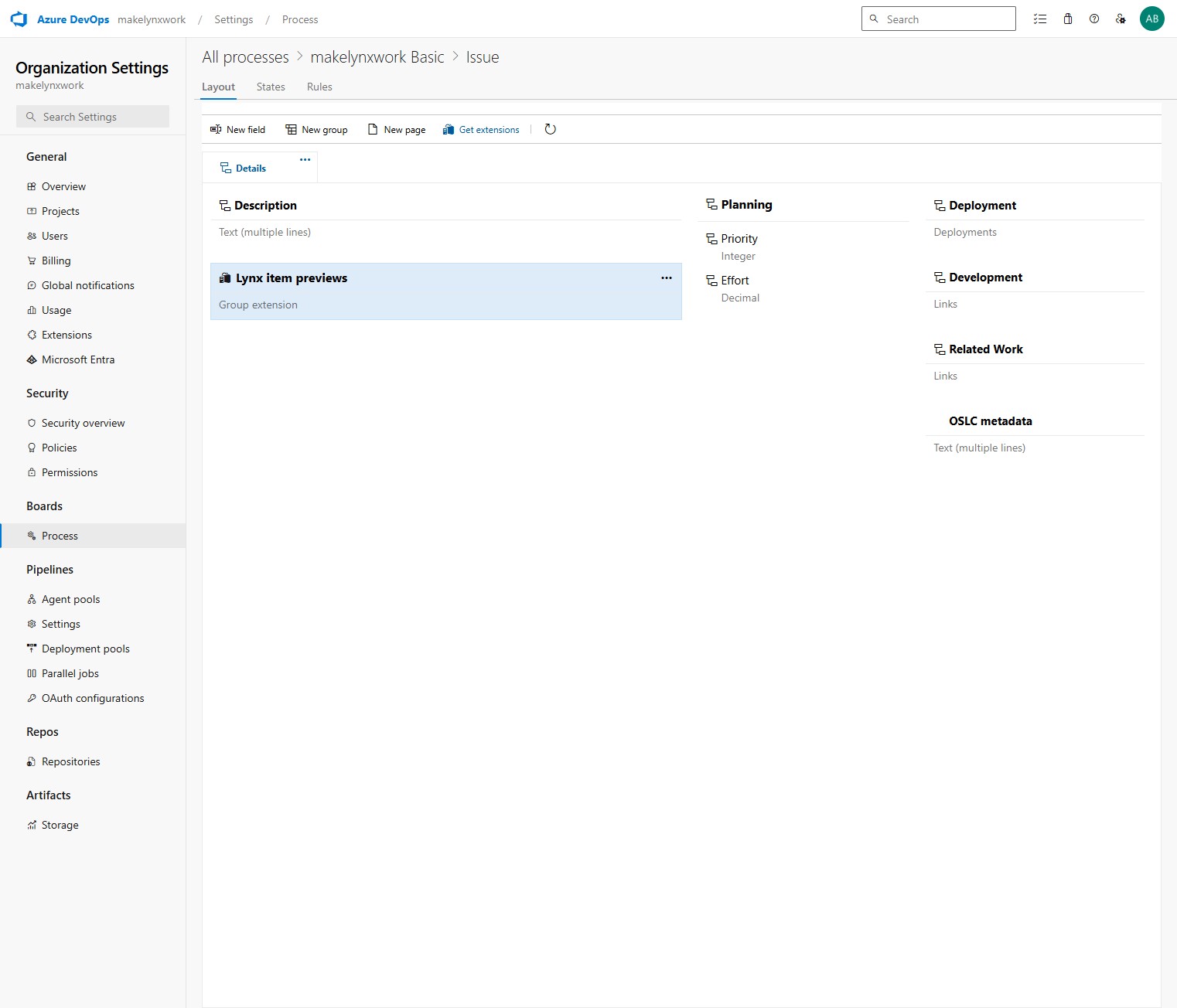
Task: Open the Get extensions link
Action: point(481,129)
